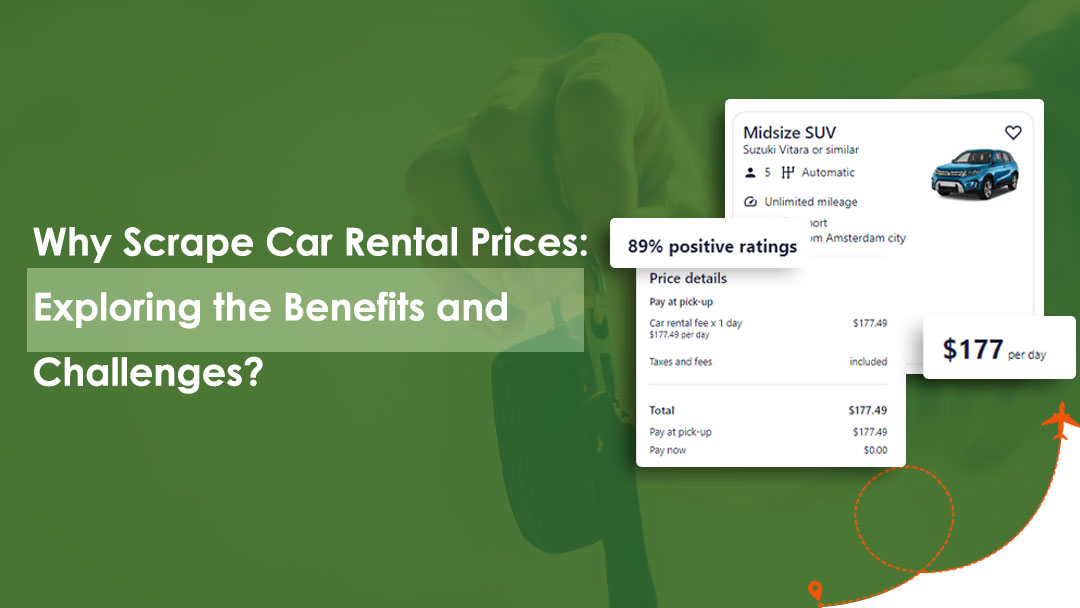Click the $177 per day price tag

point(998,349)
